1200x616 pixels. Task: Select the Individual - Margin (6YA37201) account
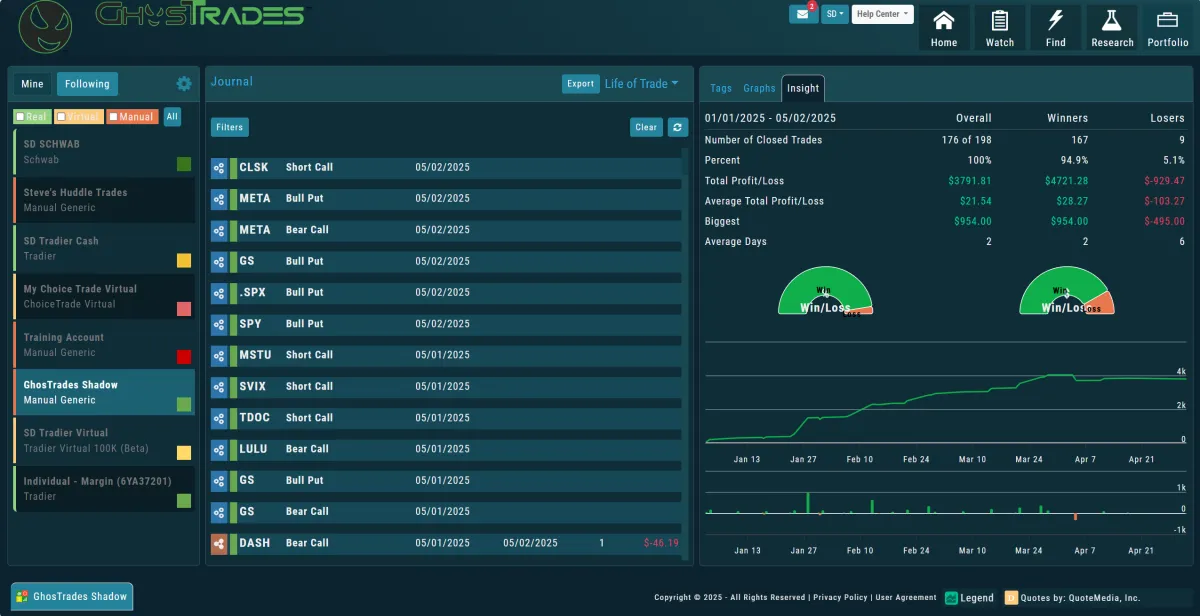(104, 489)
